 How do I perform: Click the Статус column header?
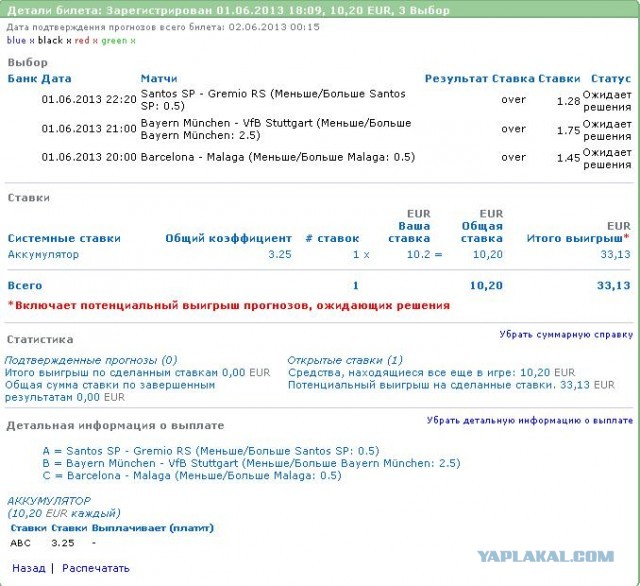(x=610, y=78)
